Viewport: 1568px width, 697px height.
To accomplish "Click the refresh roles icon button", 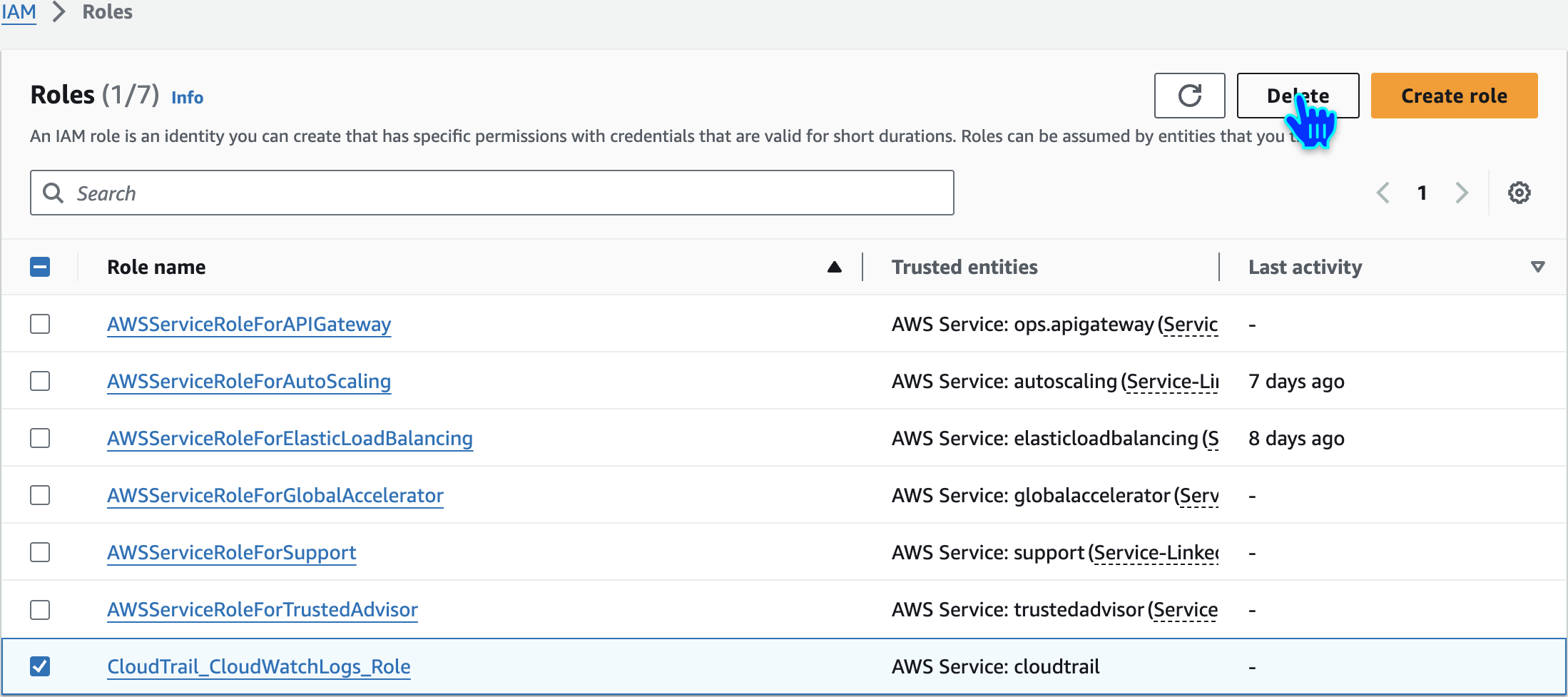I will pos(1189,96).
